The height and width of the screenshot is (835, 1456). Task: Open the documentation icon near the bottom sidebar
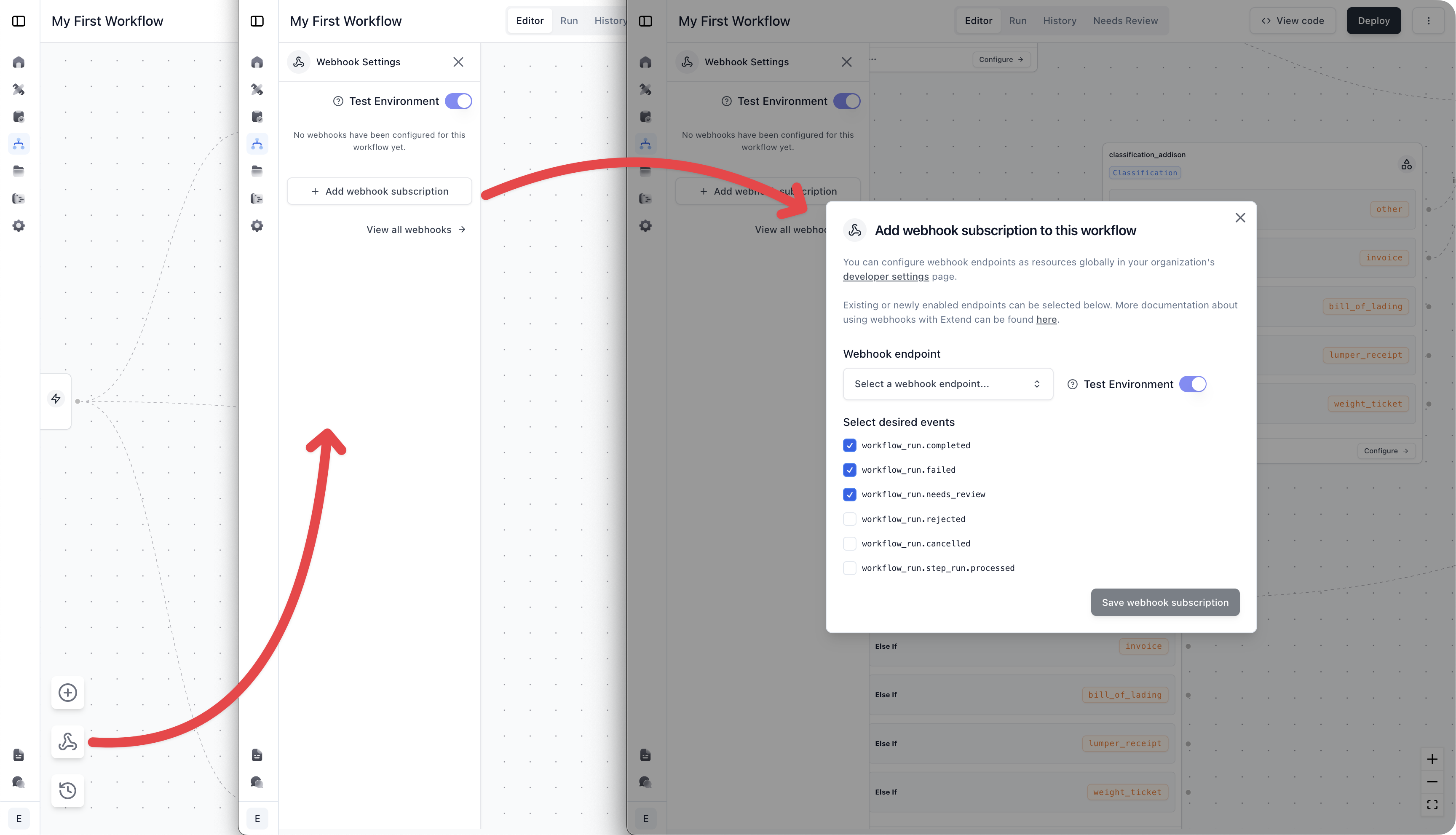click(x=19, y=755)
